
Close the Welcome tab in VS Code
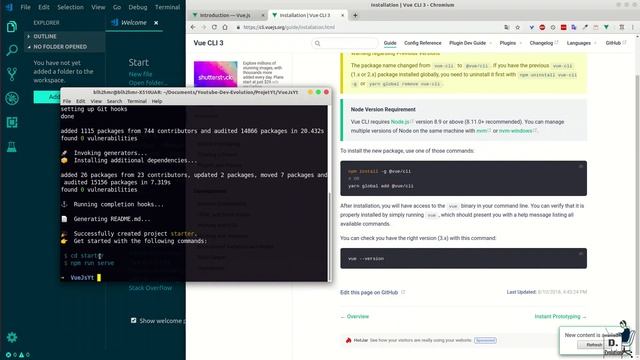tap(156, 23)
